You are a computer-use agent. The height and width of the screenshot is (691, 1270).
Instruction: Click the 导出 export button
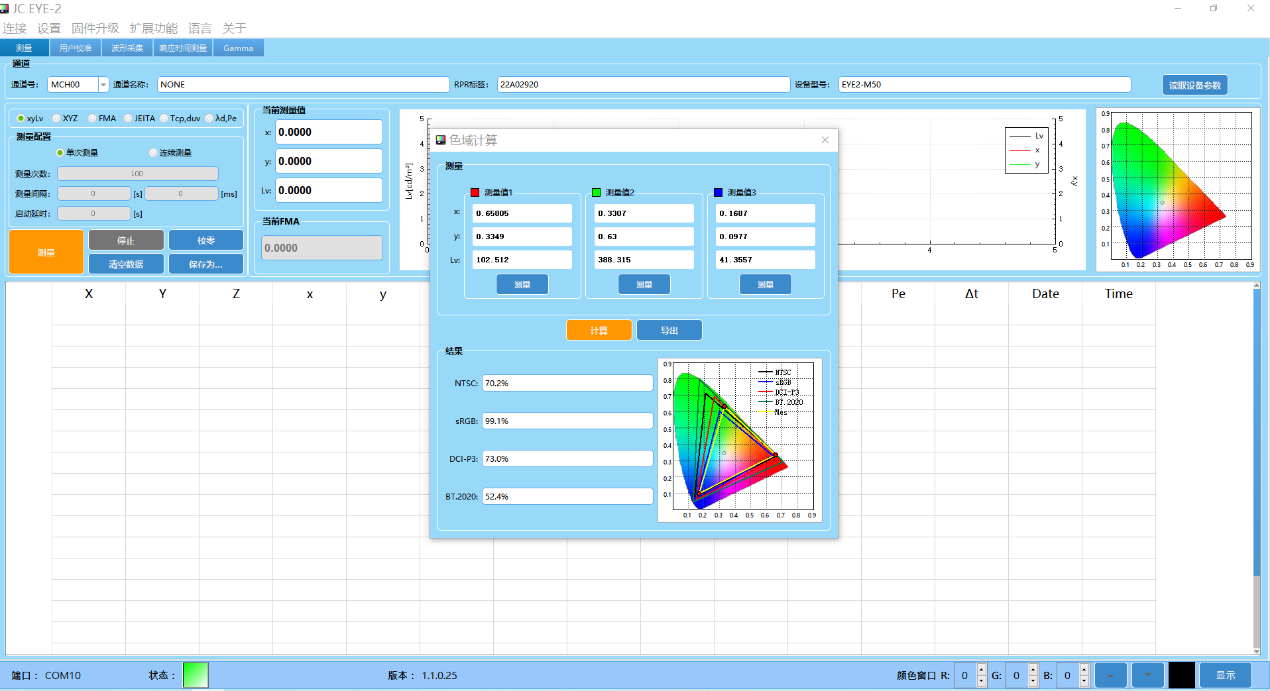(x=668, y=330)
